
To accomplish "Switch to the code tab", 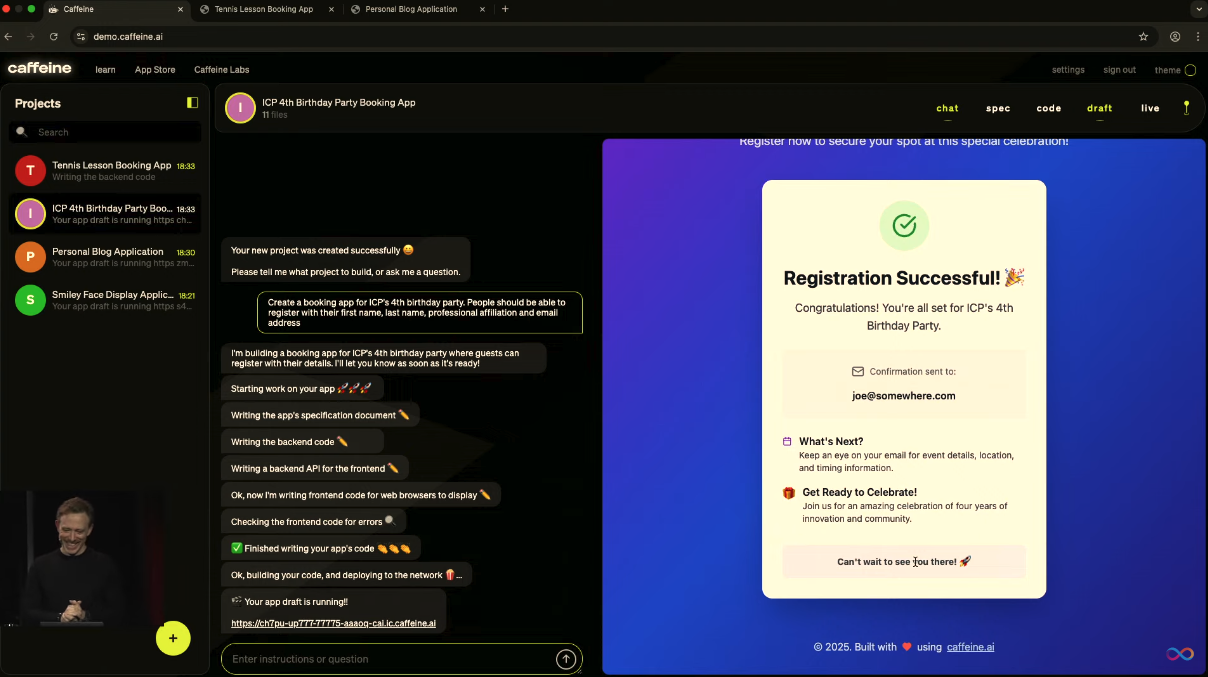I will click(1049, 108).
